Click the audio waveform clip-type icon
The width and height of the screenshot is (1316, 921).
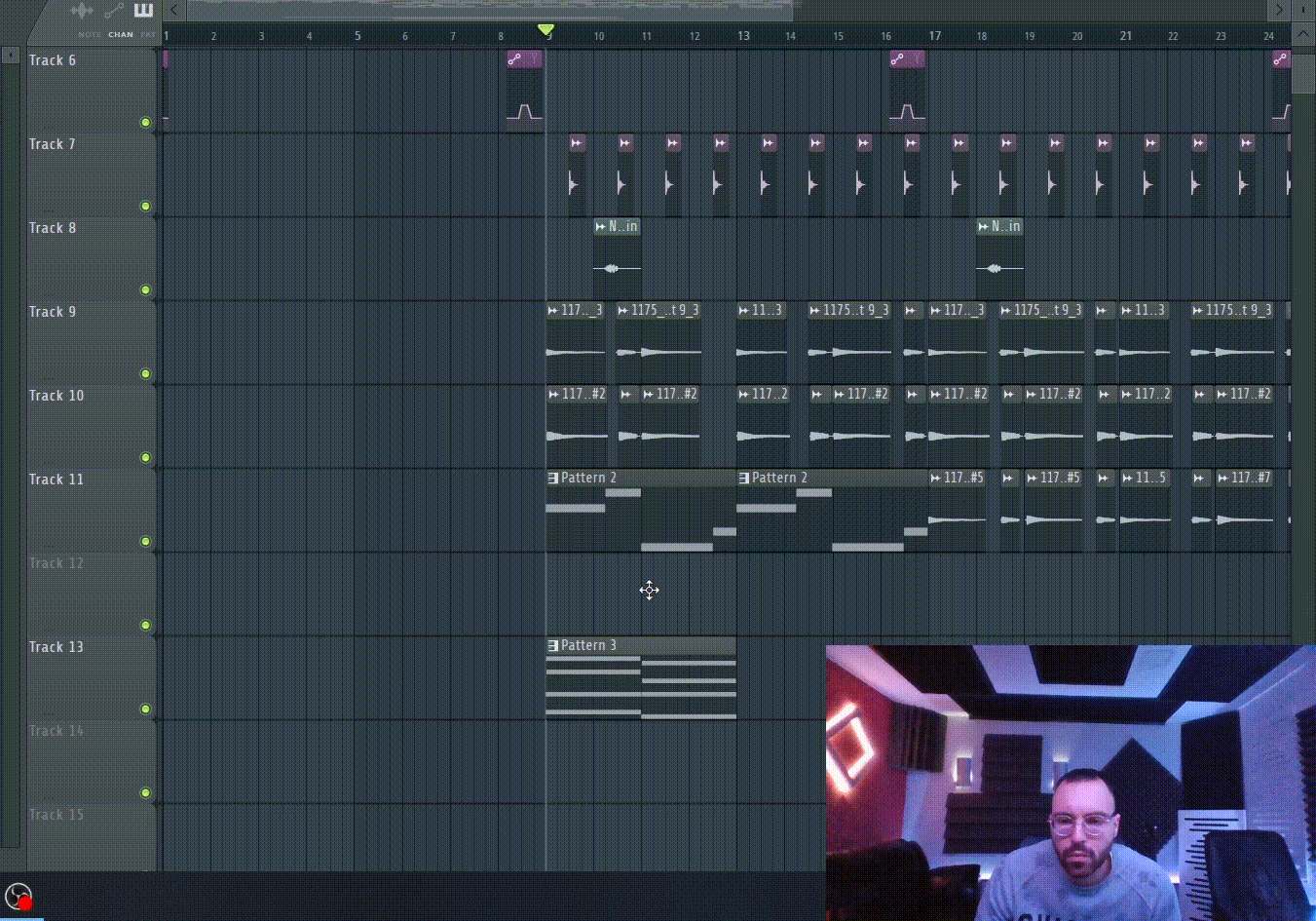point(82,11)
